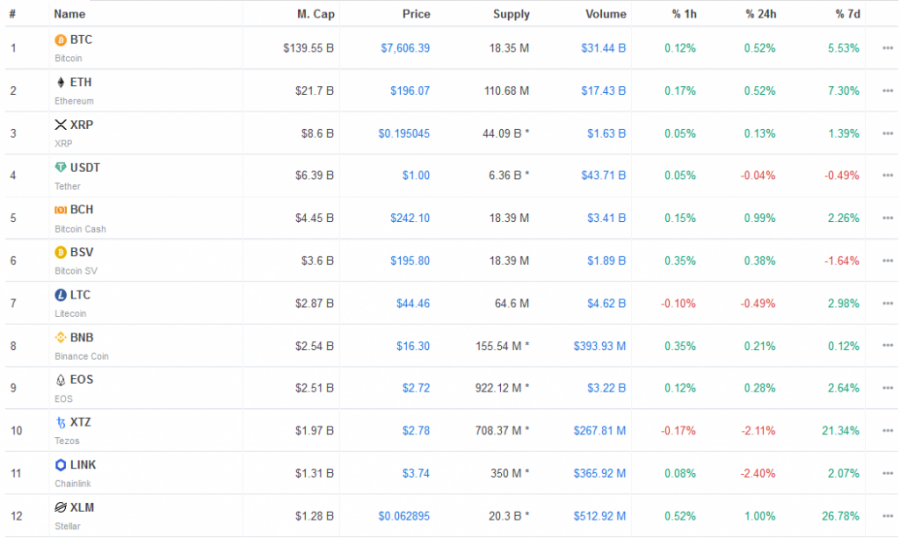Viewport: 900px width, 538px height.
Task: Open the more options menu for XTZ row
Action: [x=887, y=431]
